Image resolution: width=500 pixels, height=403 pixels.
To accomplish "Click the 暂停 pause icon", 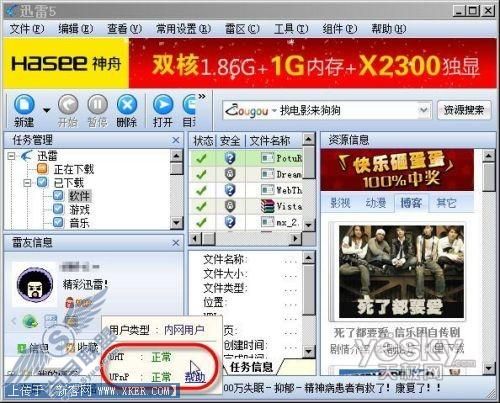I will point(97,104).
